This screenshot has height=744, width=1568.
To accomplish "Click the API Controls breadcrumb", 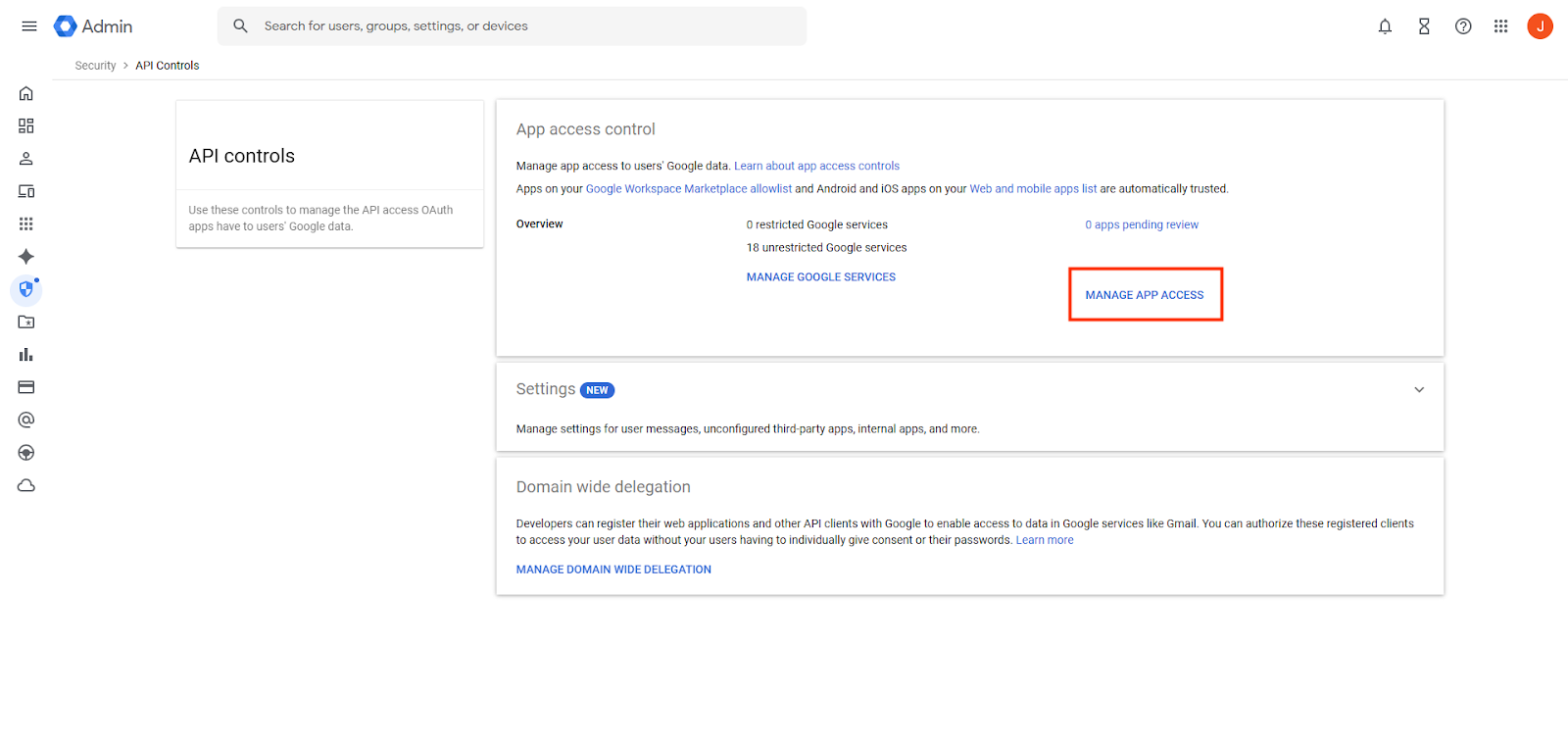I will 168,66.
